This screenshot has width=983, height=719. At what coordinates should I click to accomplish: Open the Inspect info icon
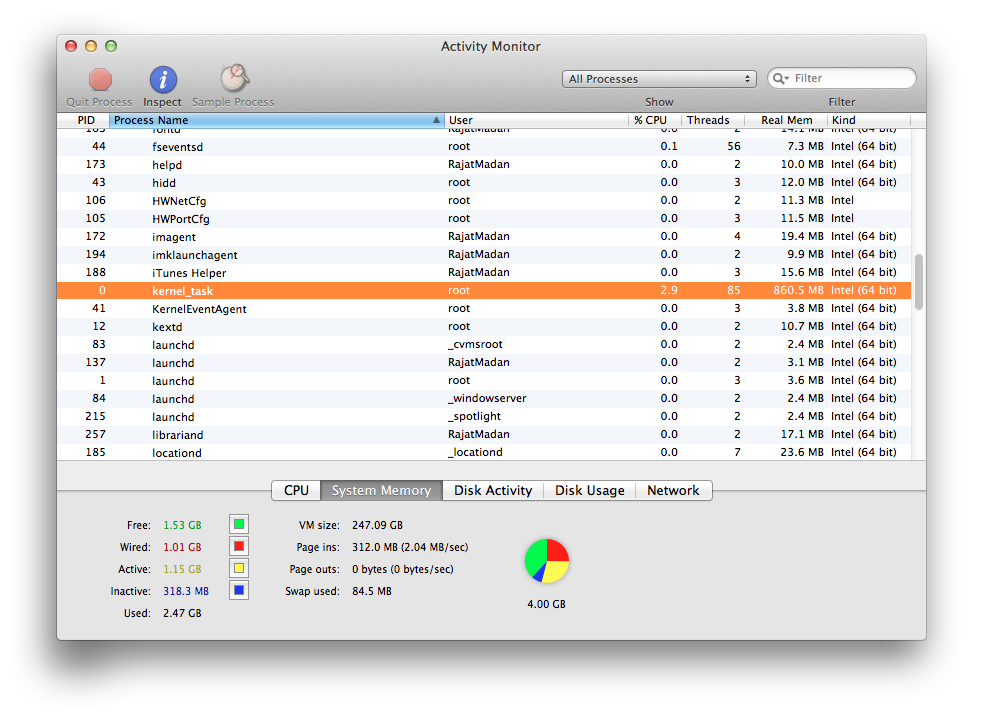point(163,80)
